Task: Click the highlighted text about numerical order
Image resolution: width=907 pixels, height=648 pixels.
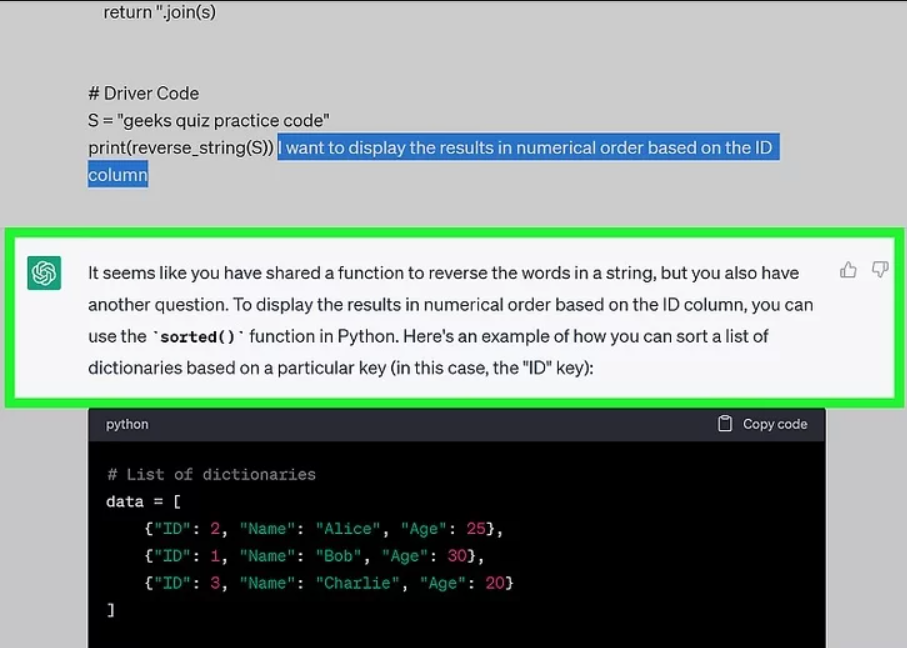Action: 526,148
